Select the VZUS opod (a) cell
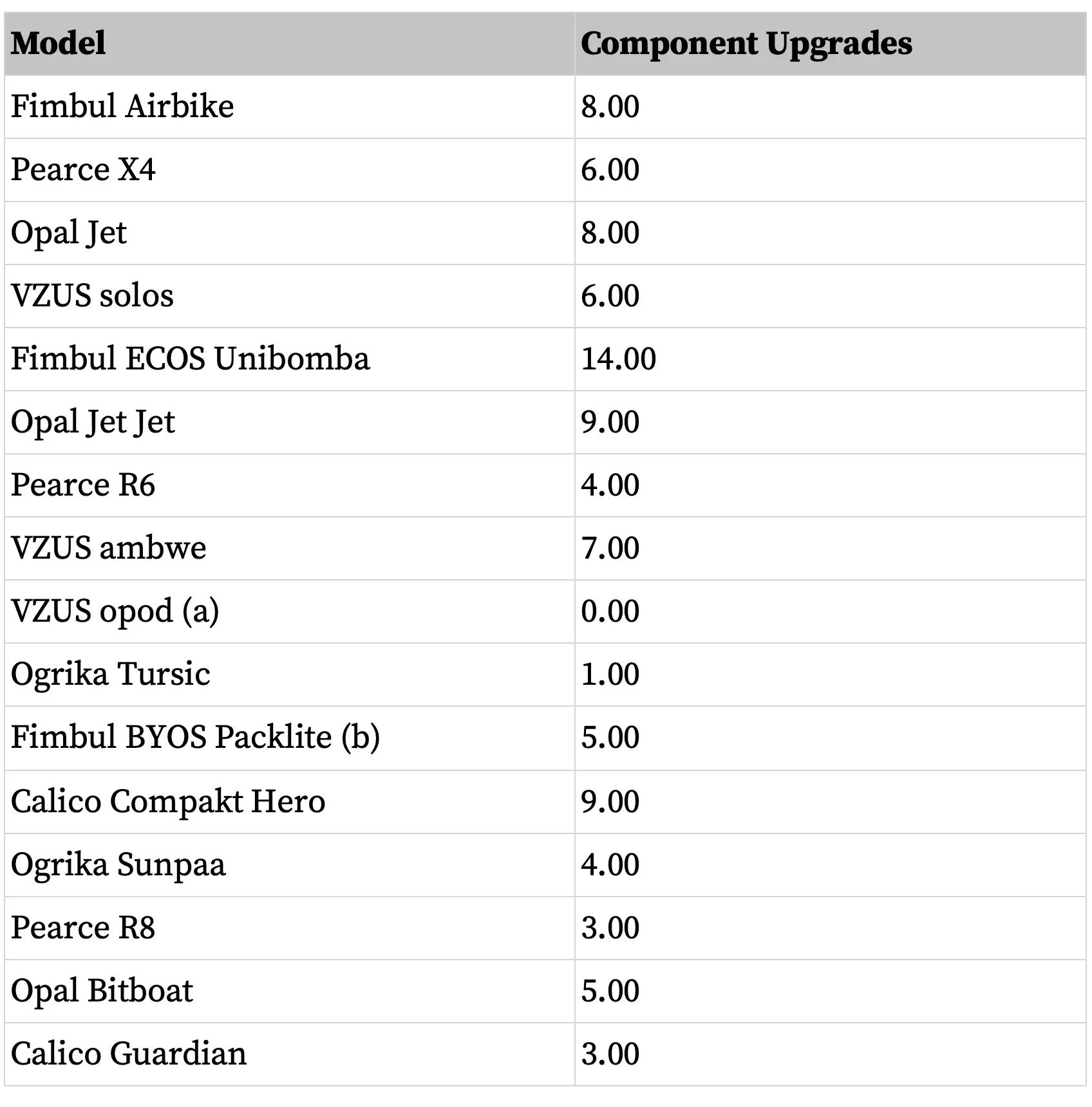Image resolution: width=1092 pixels, height=1107 pixels. pos(115,611)
